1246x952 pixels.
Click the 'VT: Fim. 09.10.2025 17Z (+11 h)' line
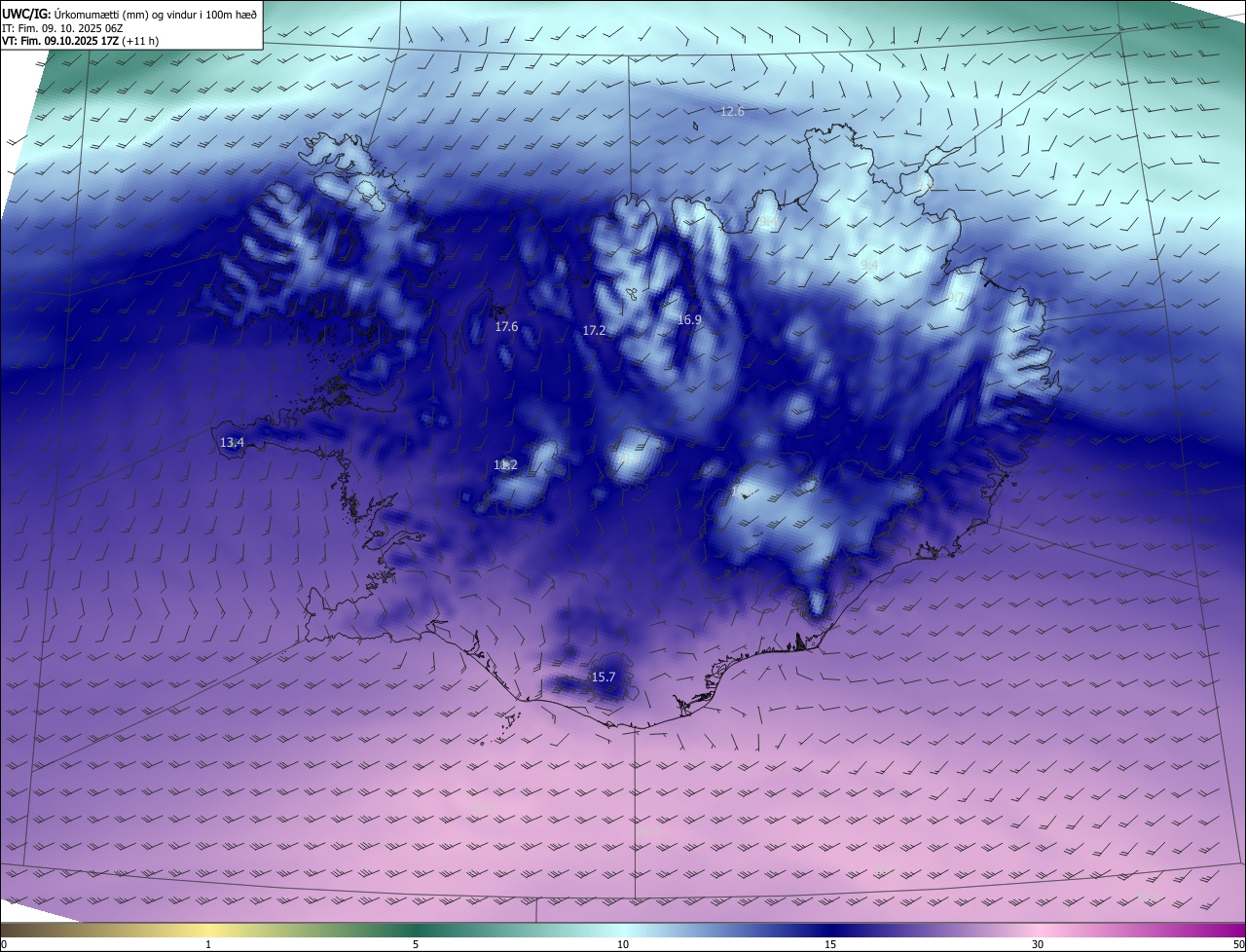click(81, 41)
